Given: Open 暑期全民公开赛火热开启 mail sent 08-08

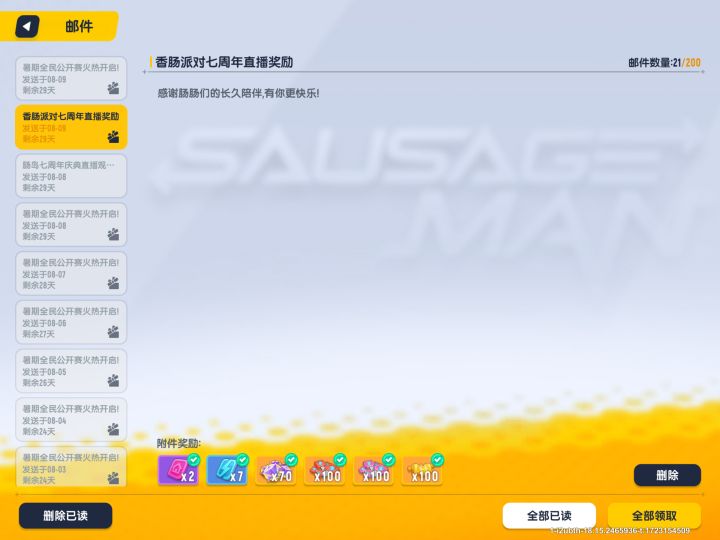Looking at the screenshot, I should [71, 225].
